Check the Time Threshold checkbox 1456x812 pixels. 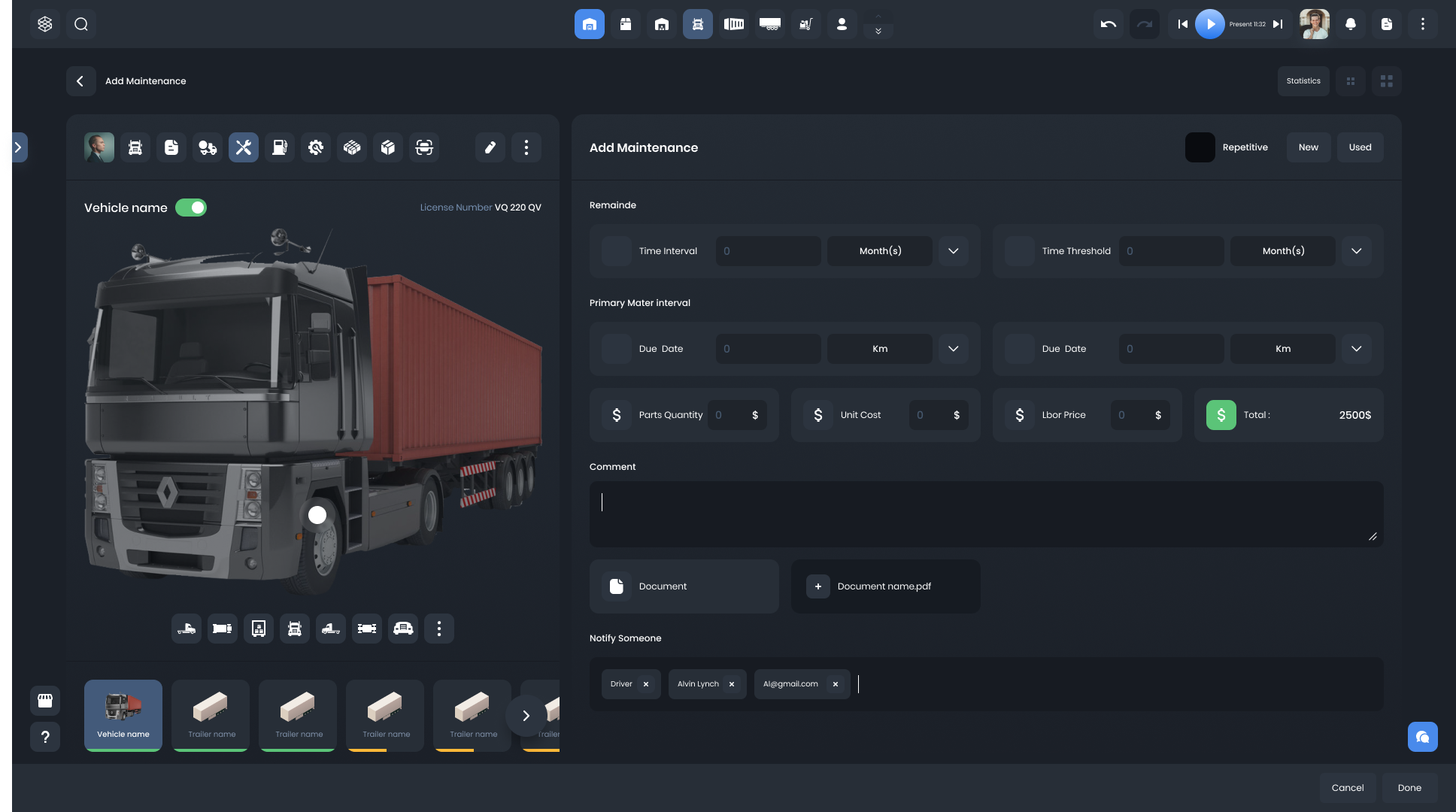click(x=1020, y=251)
